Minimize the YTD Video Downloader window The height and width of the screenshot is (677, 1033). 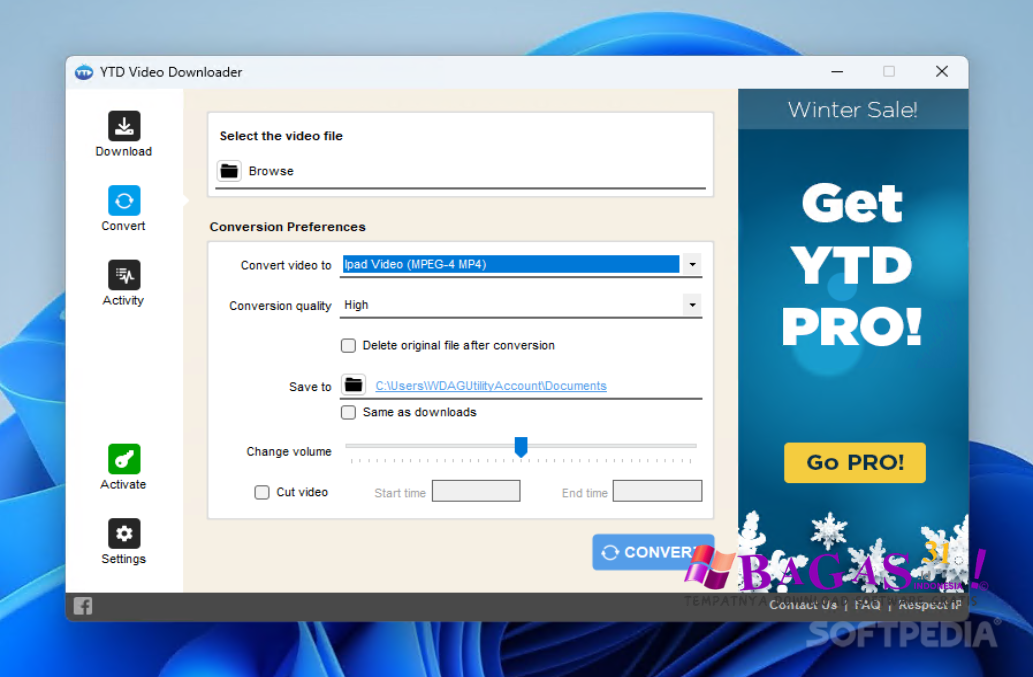837,71
